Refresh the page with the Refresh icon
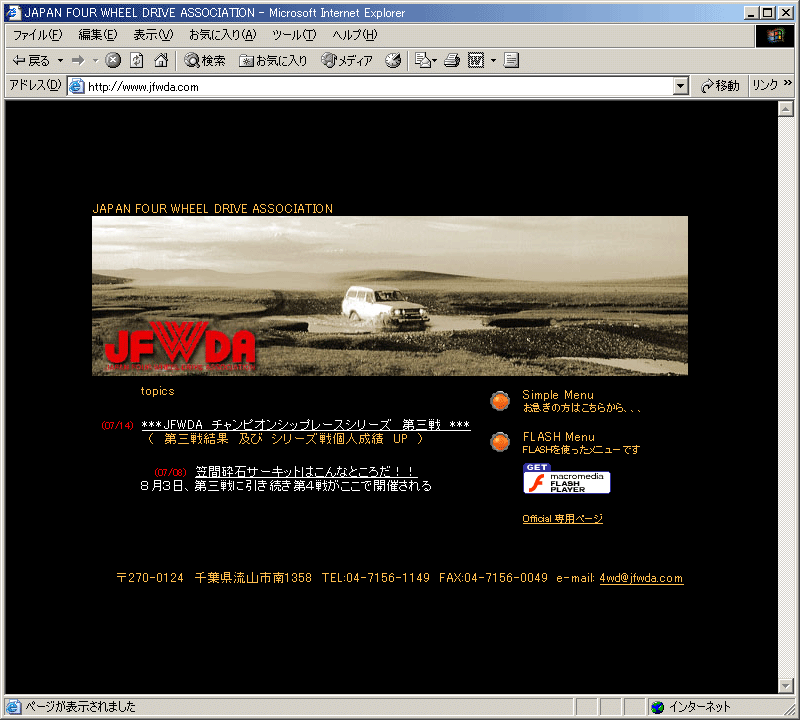 click(x=137, y=61)
